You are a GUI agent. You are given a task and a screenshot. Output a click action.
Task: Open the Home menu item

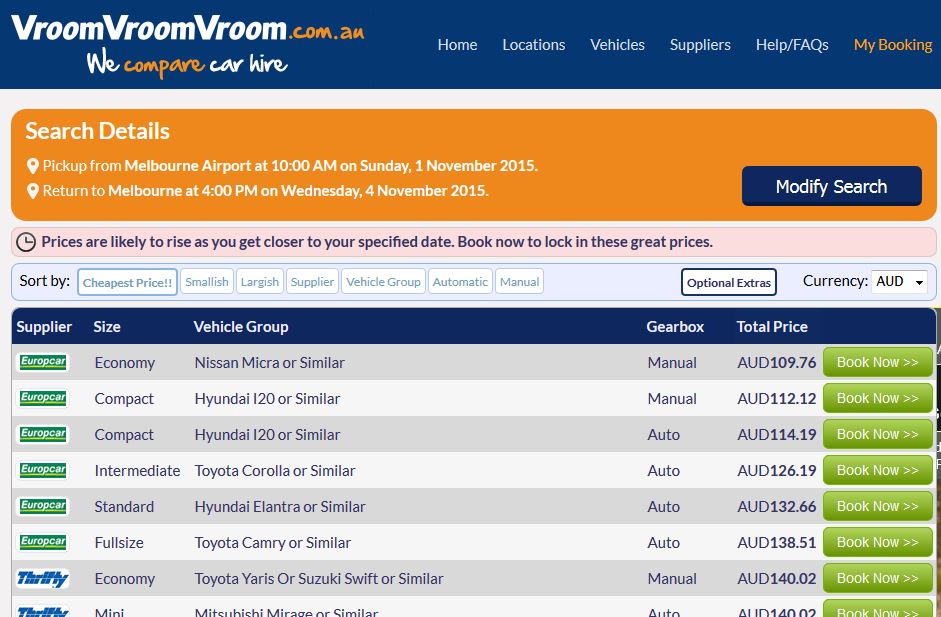457,45
